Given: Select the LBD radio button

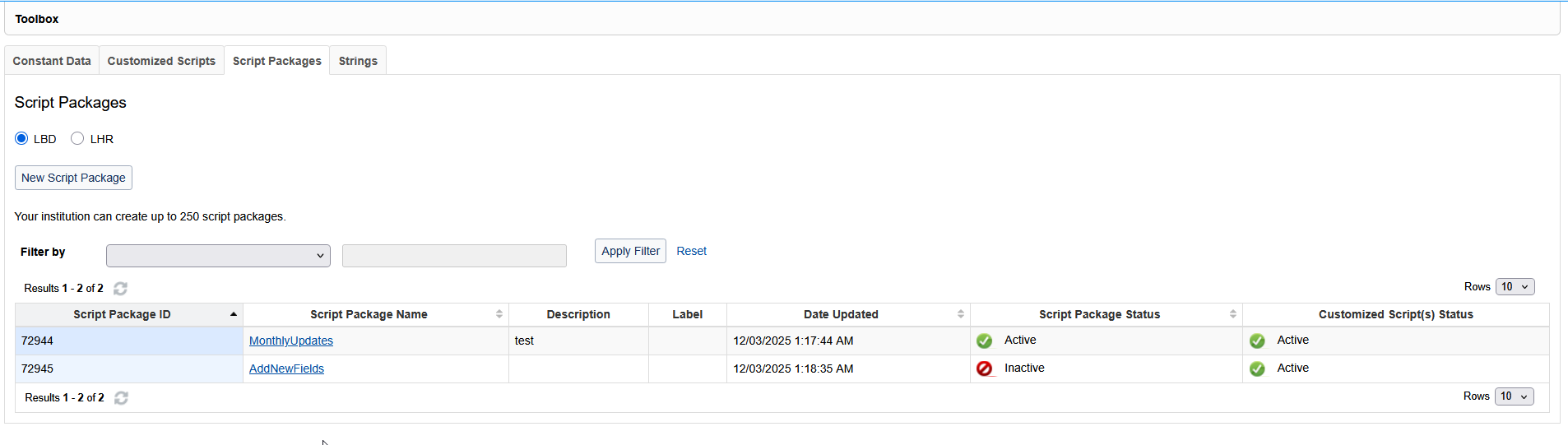Looking at the screenshot, I should (21, 138).
